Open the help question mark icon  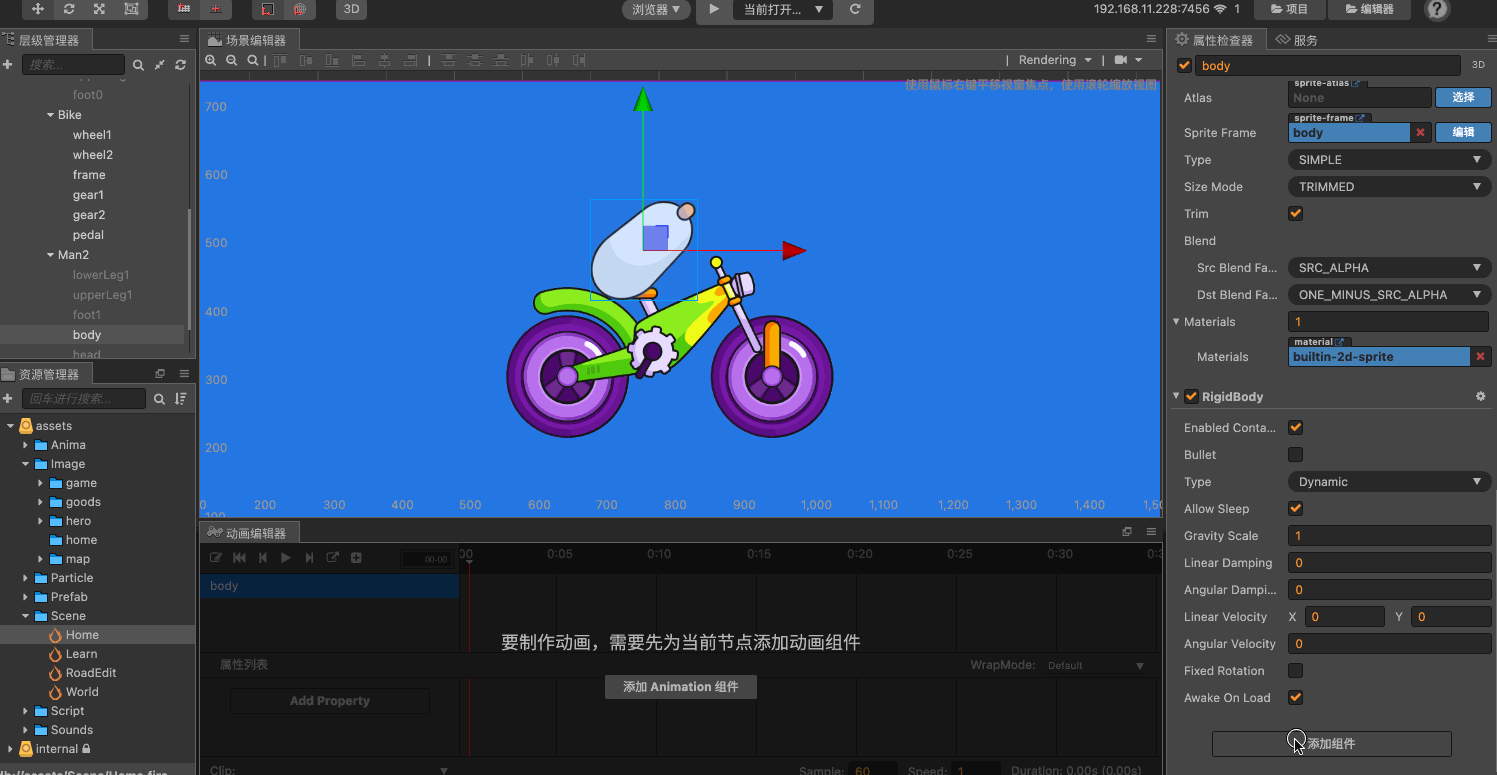pos(1437,9)
